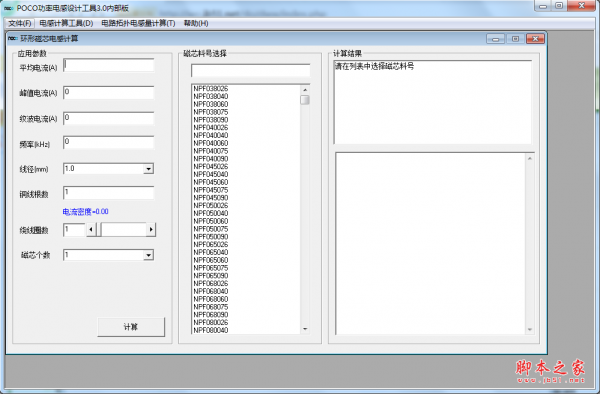This screenshot has height=394, width=600.
Task: Click results box scrollbar up arrow
Action: pos(530,158)
